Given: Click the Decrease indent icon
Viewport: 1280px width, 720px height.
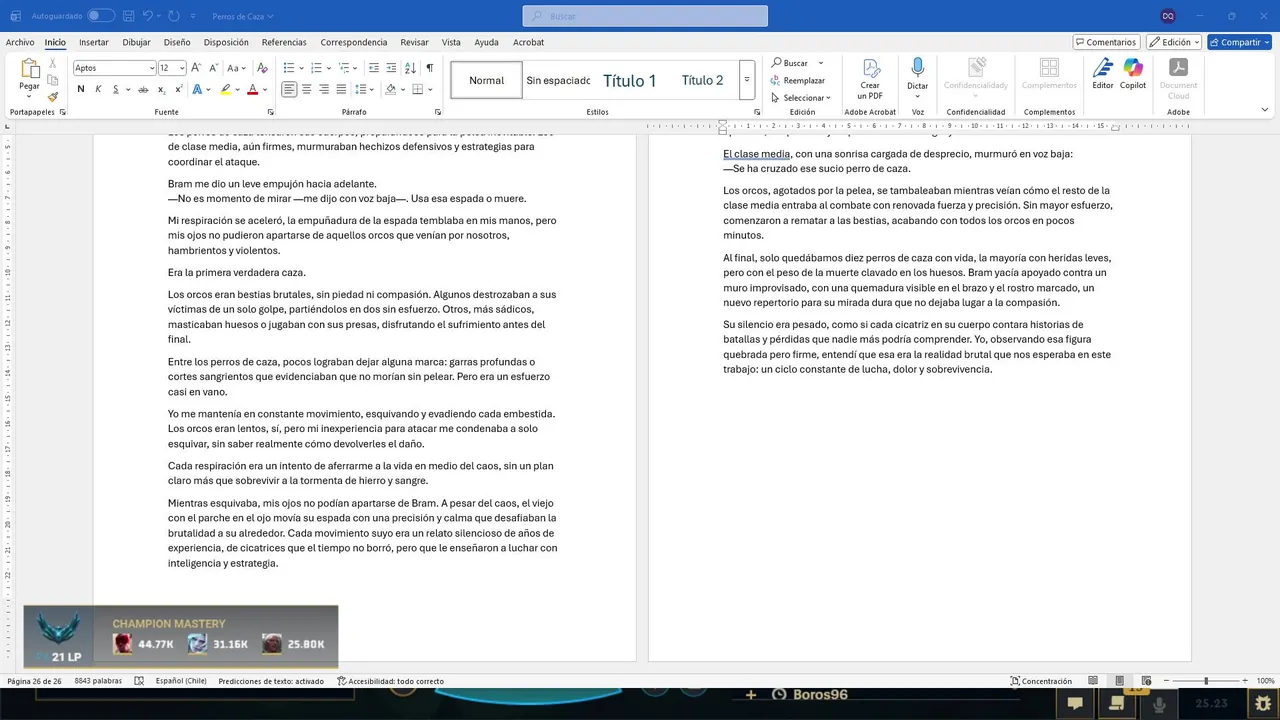Looking at the screenshot, I should click(374, 68).
